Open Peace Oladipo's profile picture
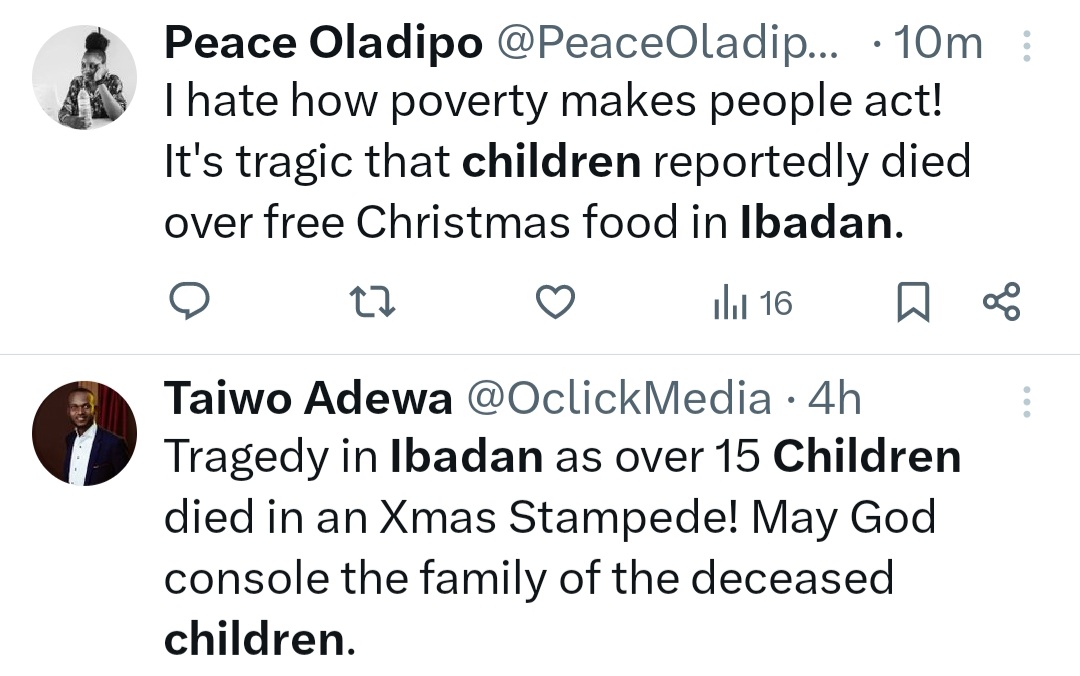Image resolution: width=1080 pixels, height=676 pixels. [x=84, y=78]
